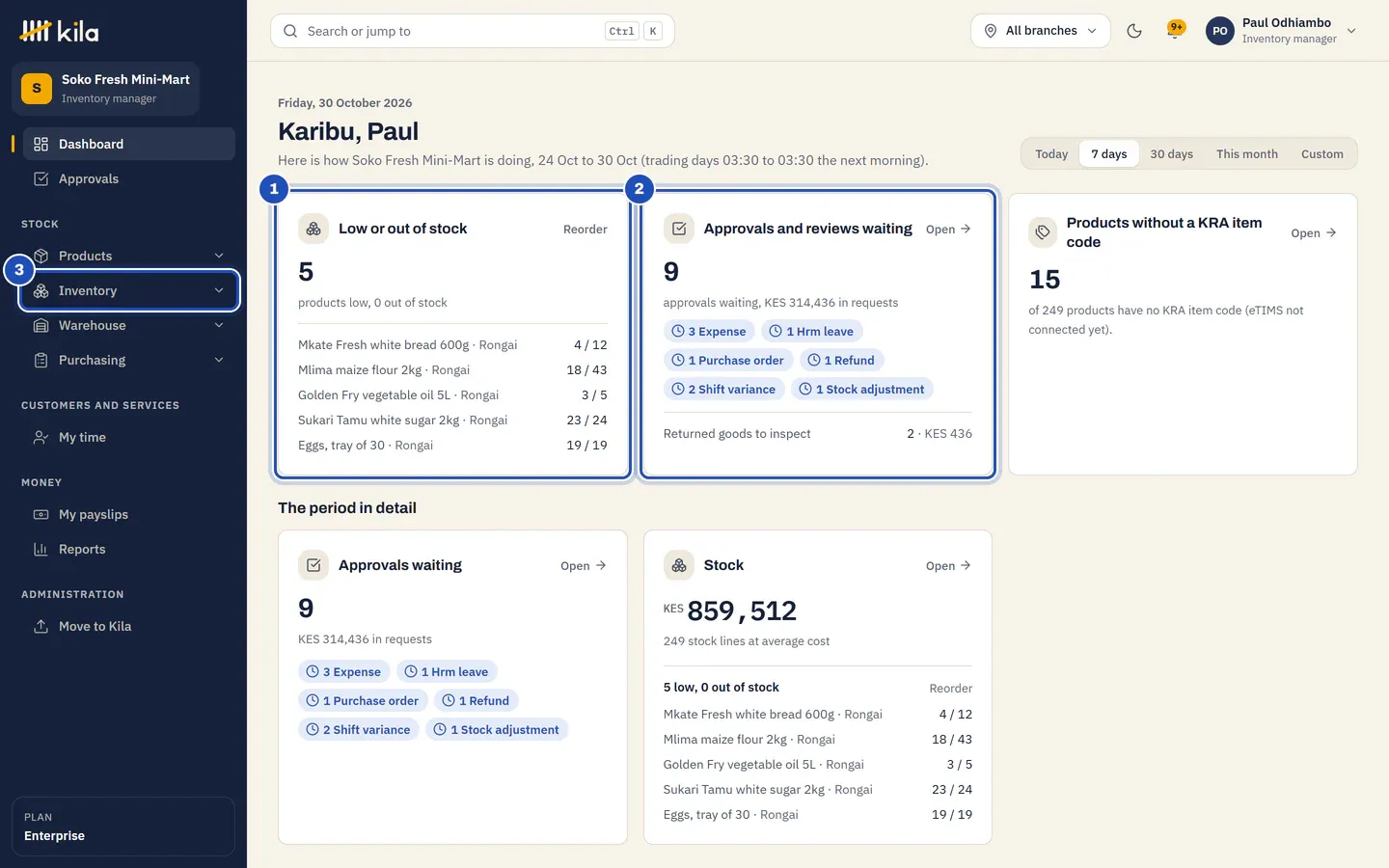Open the All branches dropdown
1389x868 pixels.
(x=1040, y=31)
